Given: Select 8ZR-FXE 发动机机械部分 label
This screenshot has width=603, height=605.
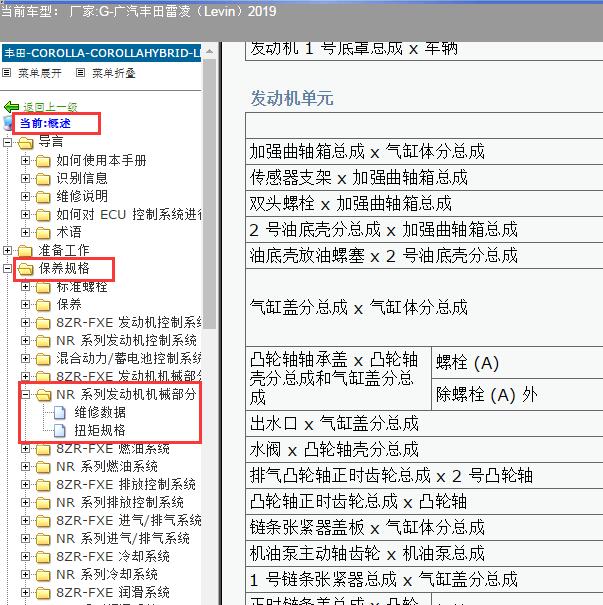Looking at the screenshot, I should (x=129, y=377).
